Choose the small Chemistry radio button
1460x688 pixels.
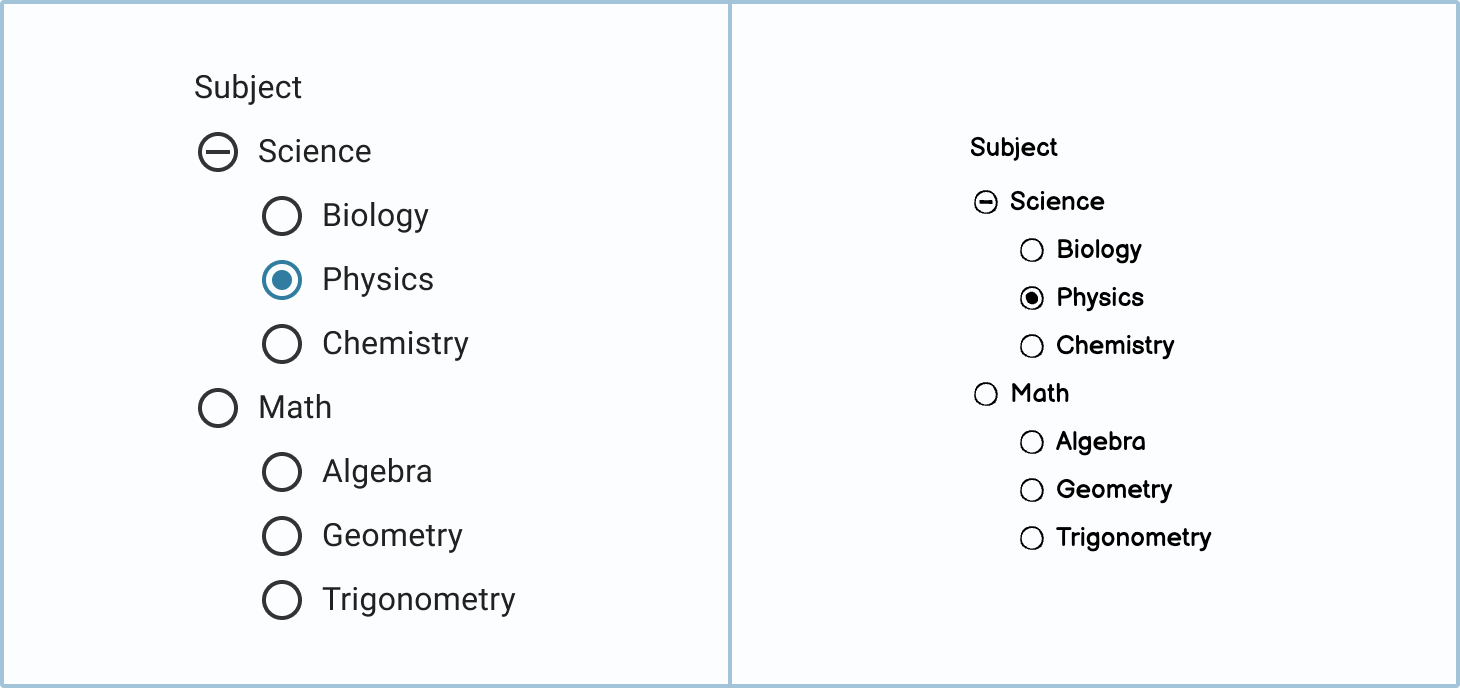tap(1032, 346)
